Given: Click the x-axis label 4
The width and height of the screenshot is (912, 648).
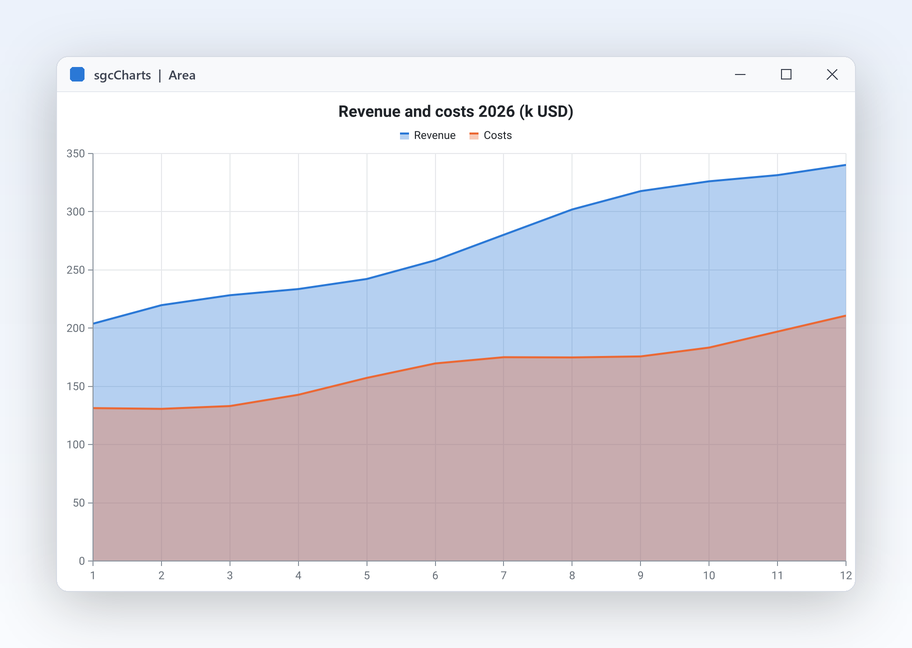Looking at the screenshot, I should tap(298, 575).
